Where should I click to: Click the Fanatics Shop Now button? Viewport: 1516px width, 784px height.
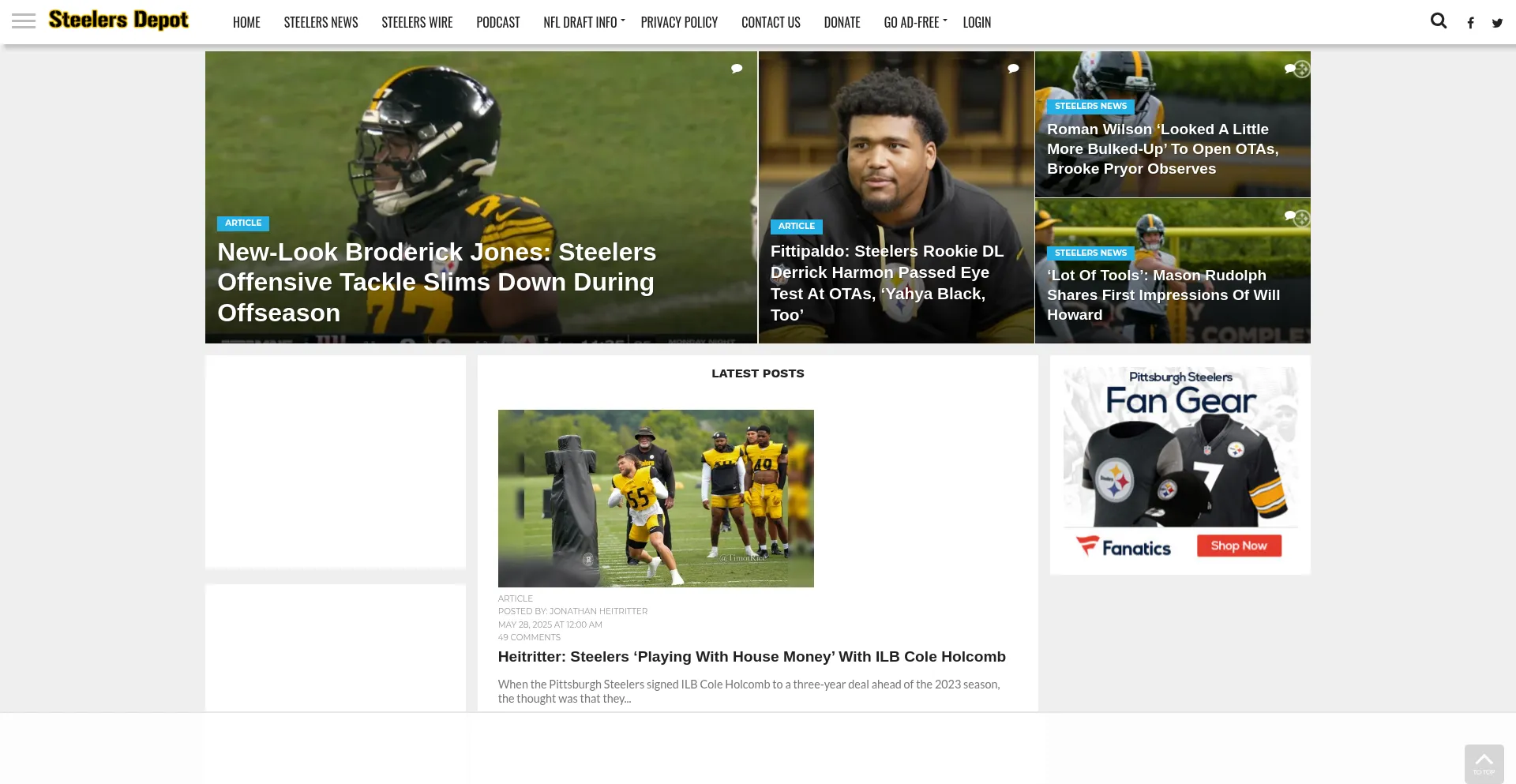pyautogui.click(x=1238, y=545)
